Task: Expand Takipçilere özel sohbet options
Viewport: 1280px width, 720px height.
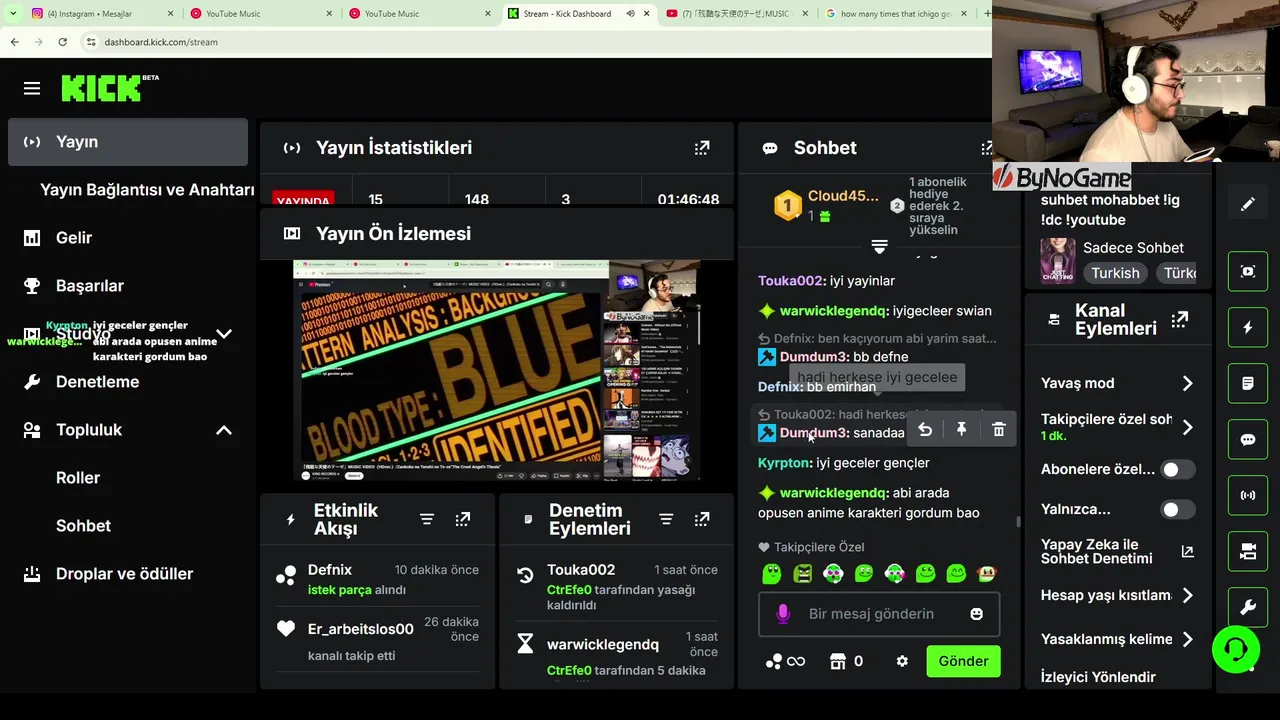Action: [1187, 427]
